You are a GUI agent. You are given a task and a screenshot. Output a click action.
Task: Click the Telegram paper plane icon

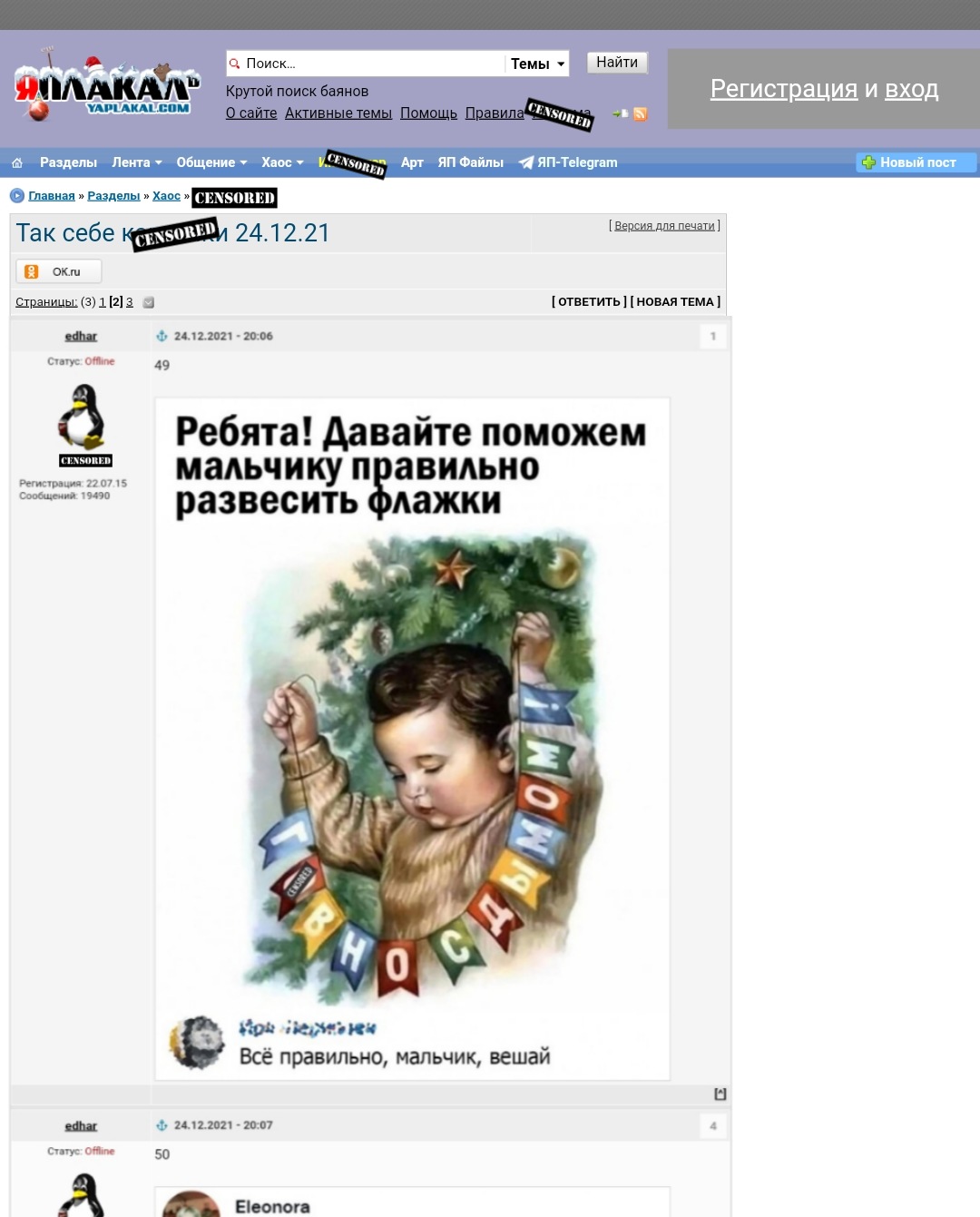coord(525,162)
